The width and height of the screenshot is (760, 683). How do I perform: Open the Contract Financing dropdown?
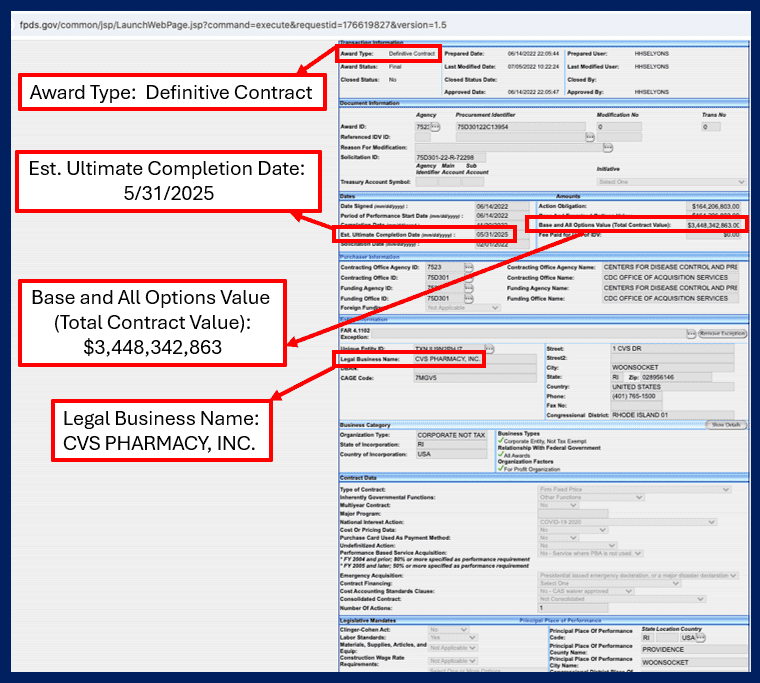610,583
